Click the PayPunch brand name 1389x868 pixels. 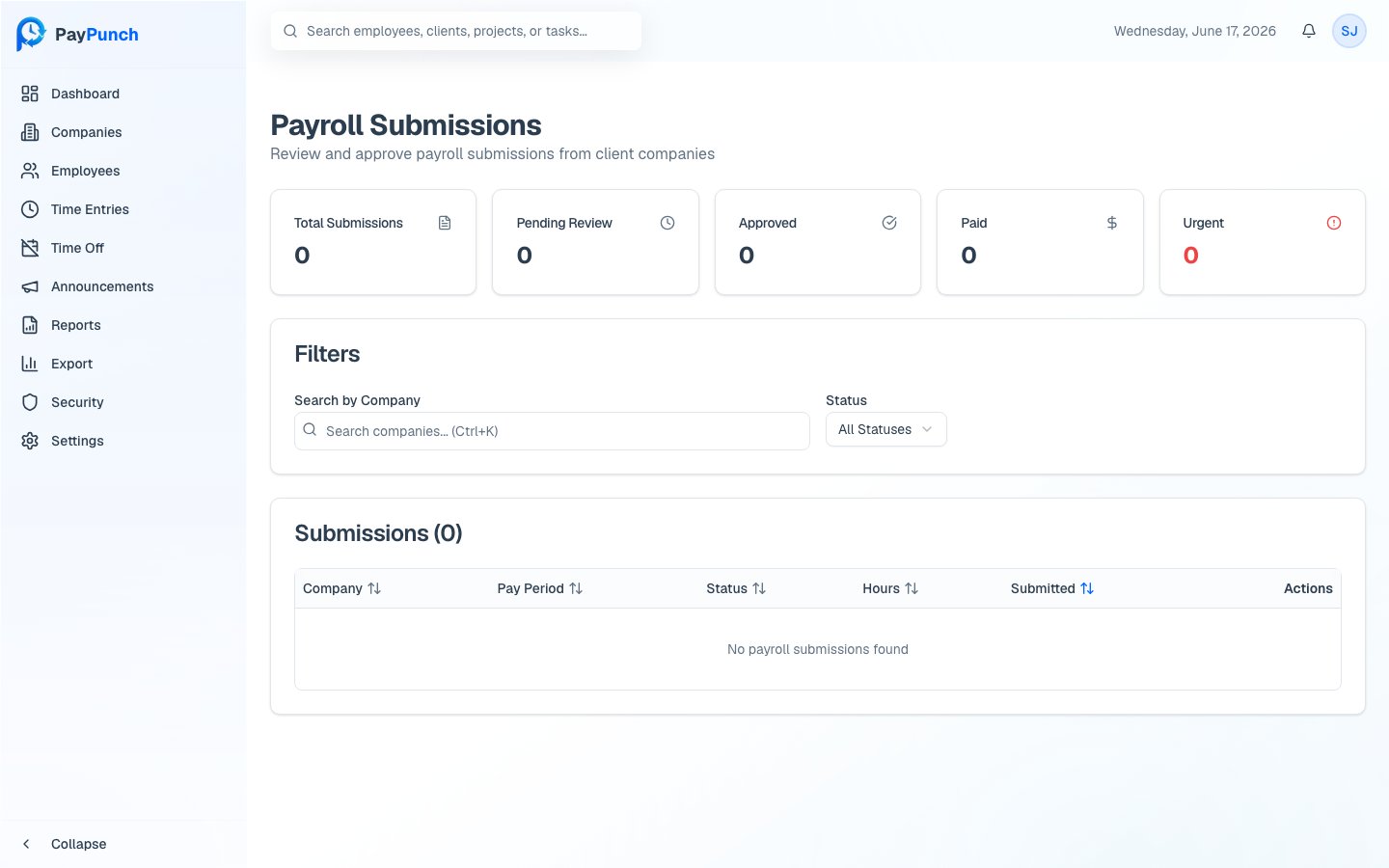click(96, 35)
